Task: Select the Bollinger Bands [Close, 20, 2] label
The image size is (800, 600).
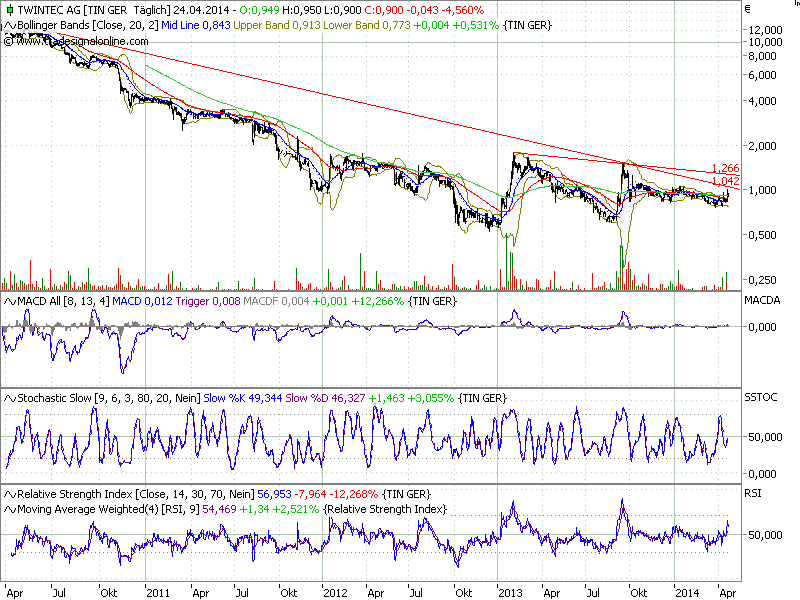Action: (88, 26)
